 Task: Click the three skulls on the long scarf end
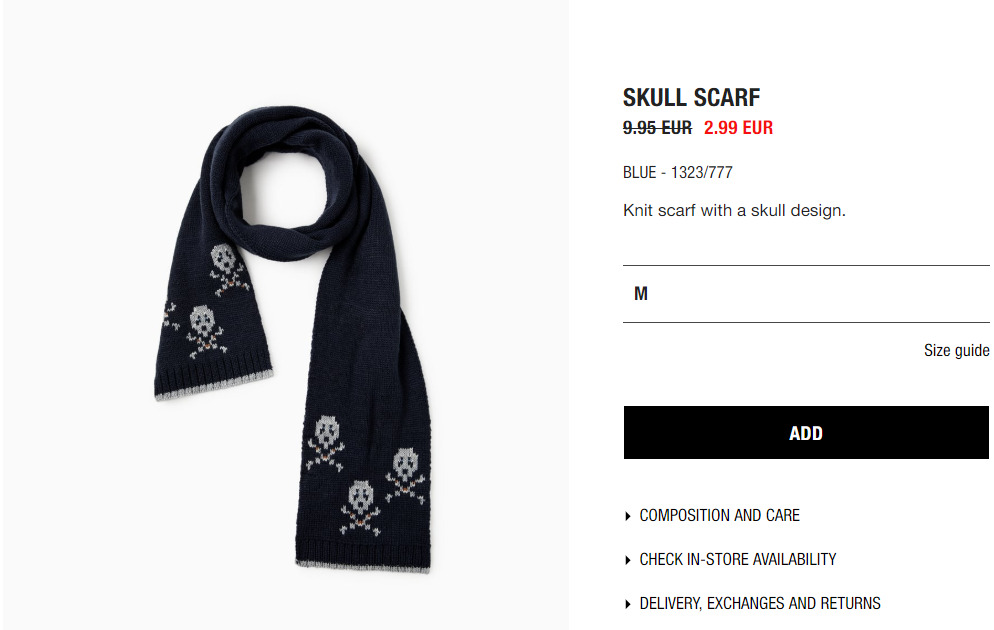(x=366, y=475)
